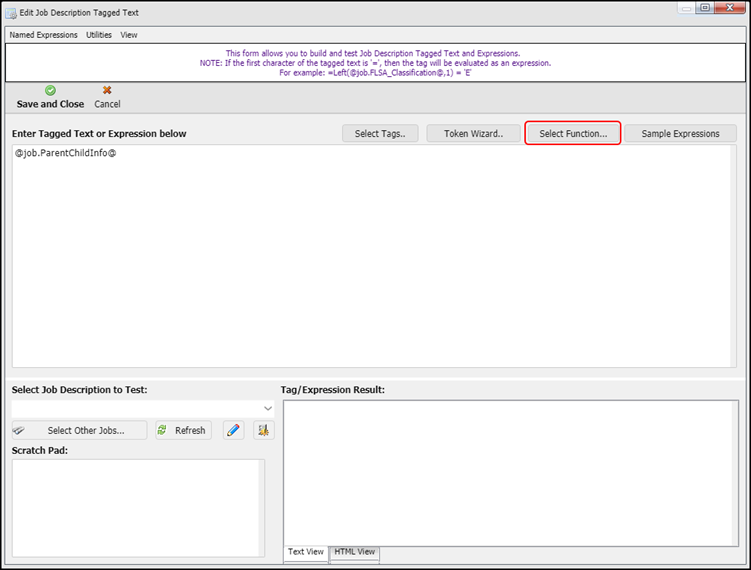Open the Named Expressions menu

click(x=43, y=35)
